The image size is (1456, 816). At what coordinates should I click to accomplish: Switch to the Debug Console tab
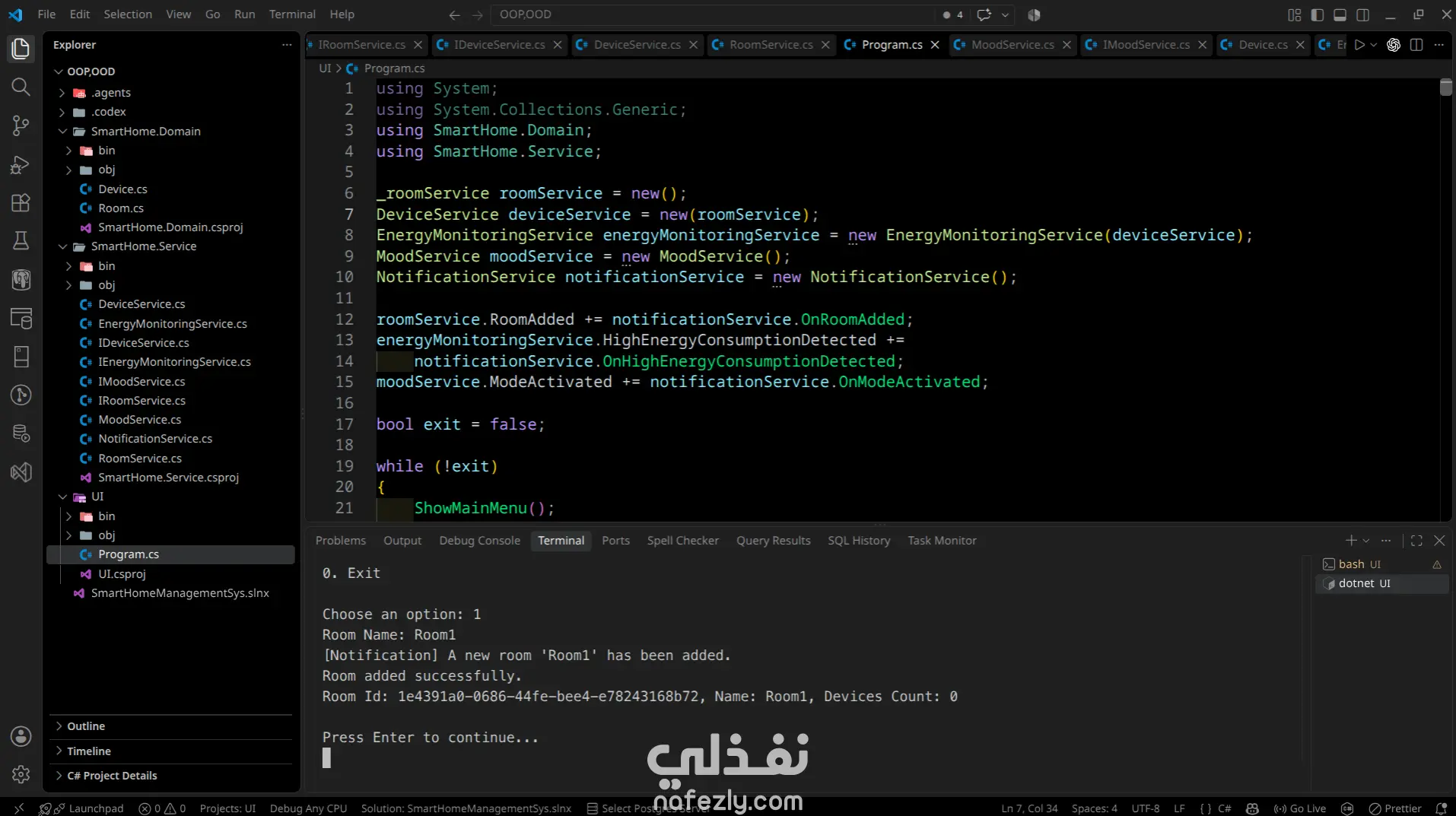pos(479,541)
